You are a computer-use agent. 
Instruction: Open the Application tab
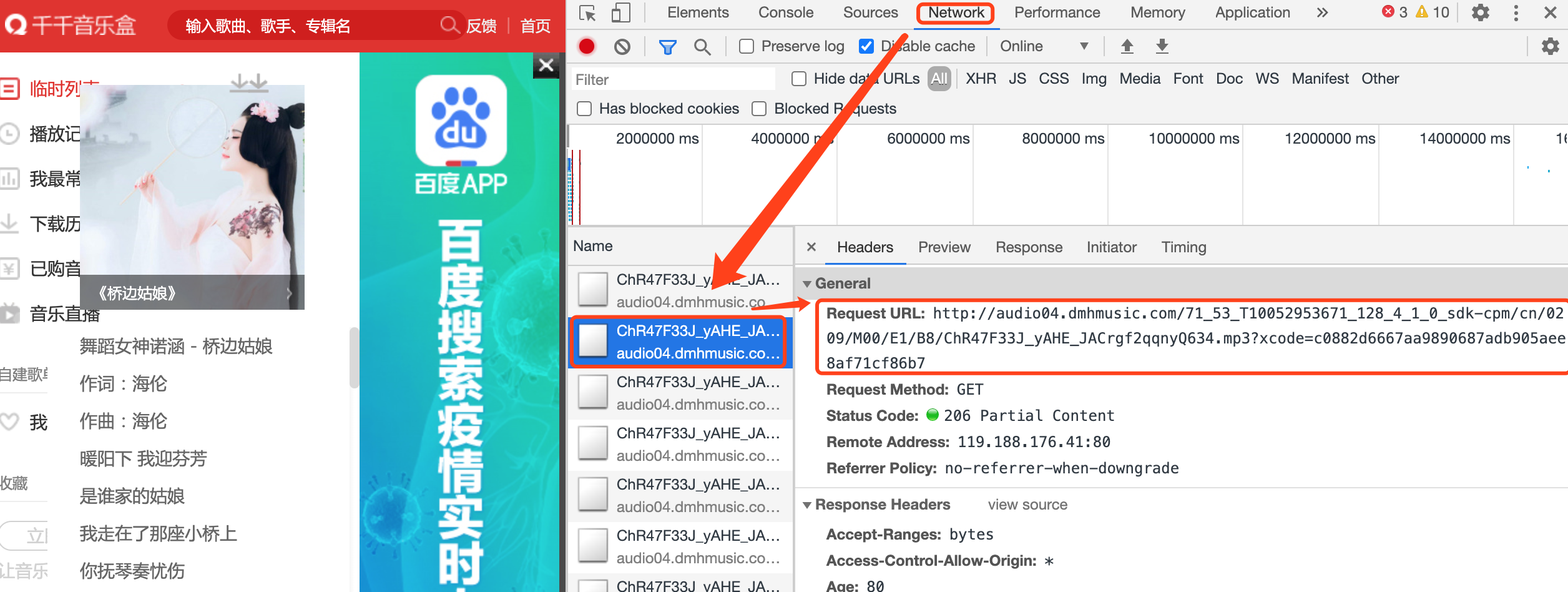tap(1253, 12)
